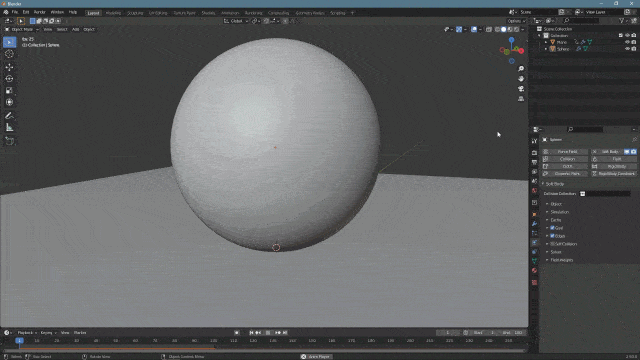640x360 pixels.
Task: Open the Object Constraints tab icon
Action: [534, 252]
